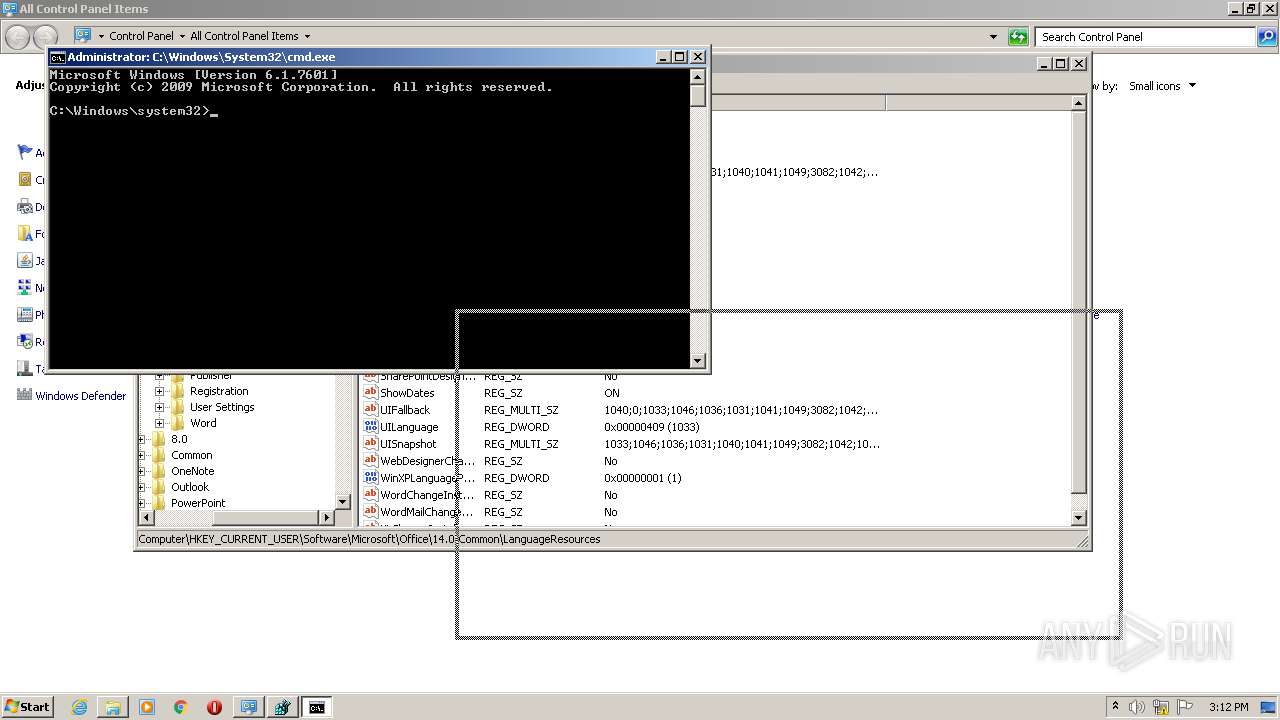This screenshot has height=720, width=1280.
Task: Click the Registry Editor status bar key path
Action: tap(369, 539)
